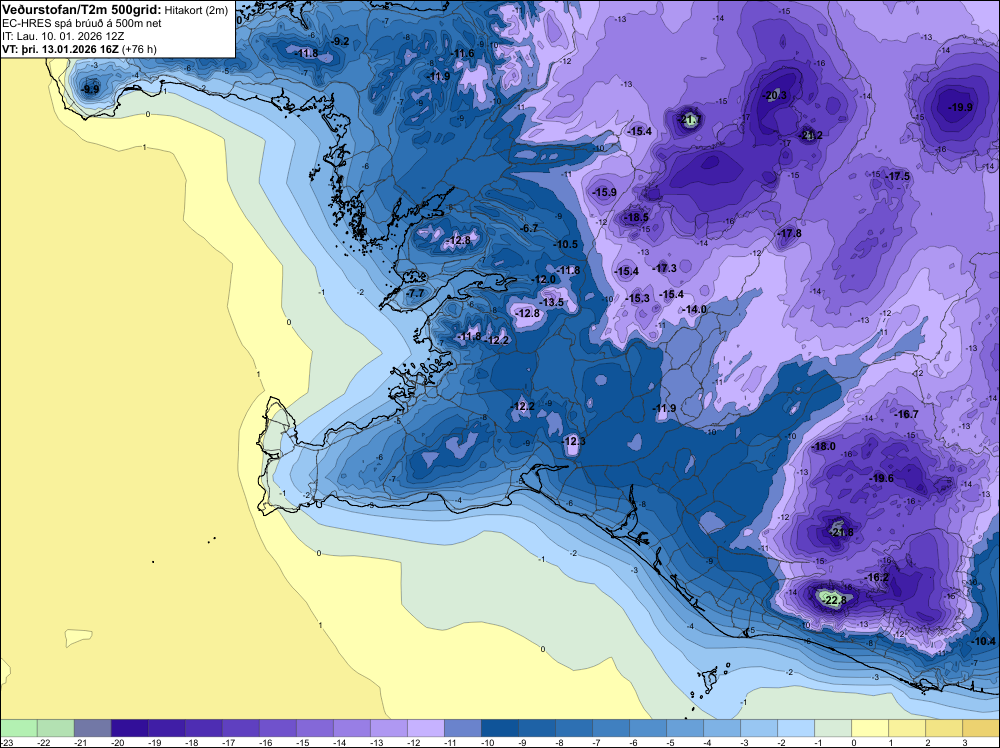Click the 'EC-HRES spá brúuð á 500m net' line

[x=82, y=24]
